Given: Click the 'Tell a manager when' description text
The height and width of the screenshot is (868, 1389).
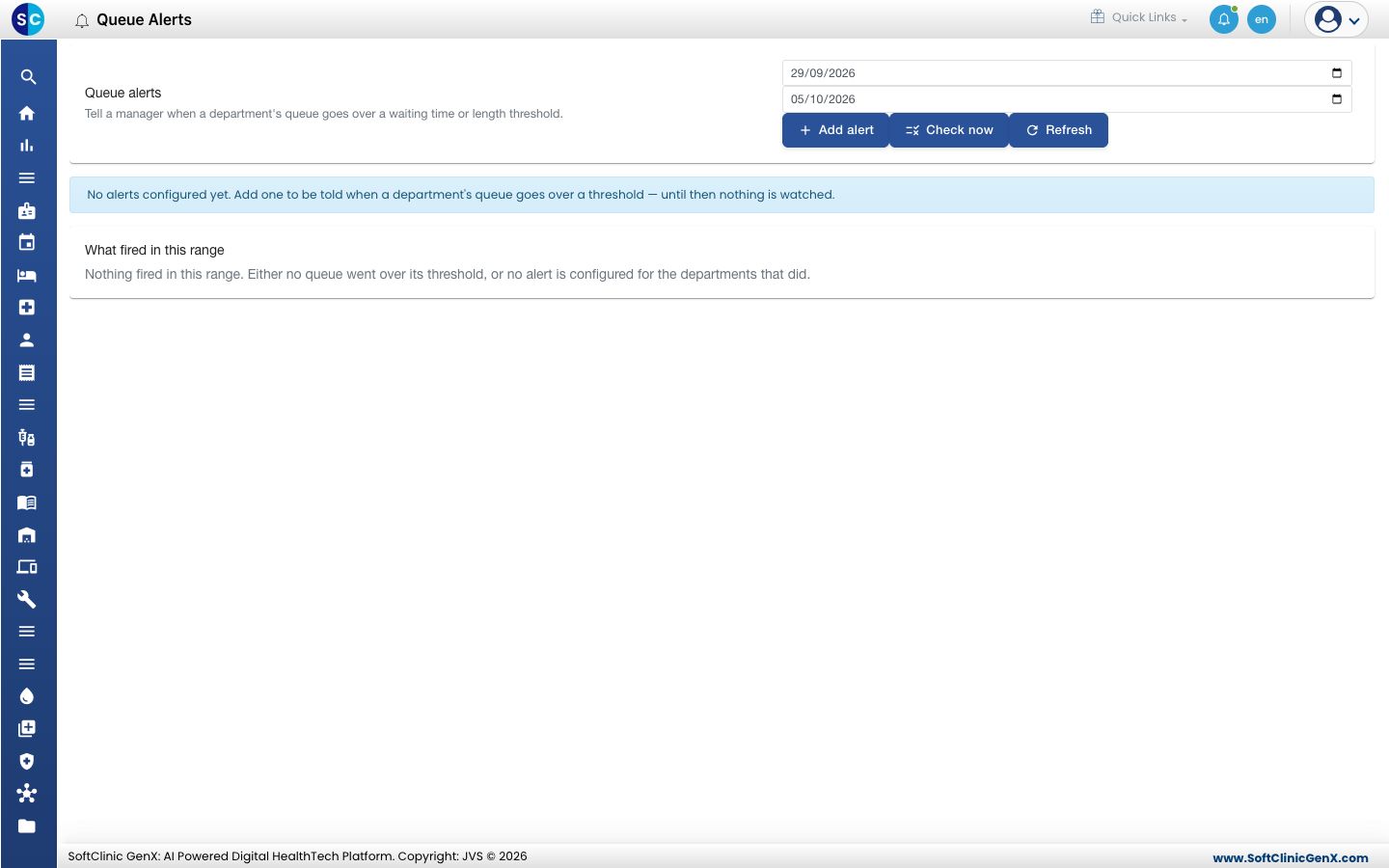Looking at the screenshot, I should click(324, 114).
